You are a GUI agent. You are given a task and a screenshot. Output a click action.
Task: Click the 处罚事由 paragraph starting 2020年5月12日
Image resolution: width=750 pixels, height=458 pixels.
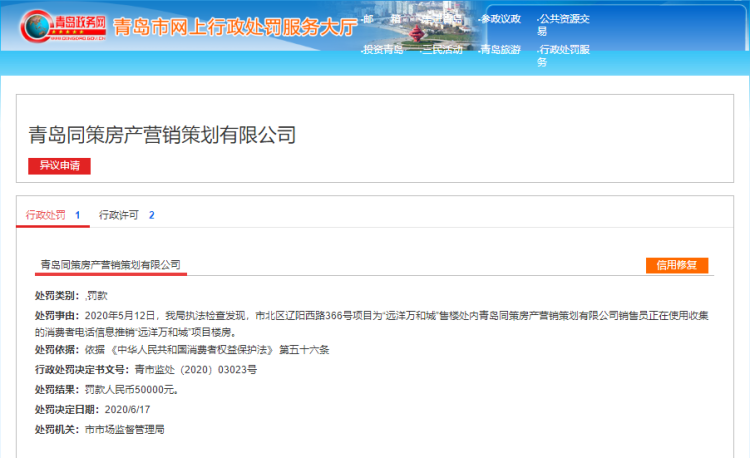[371, 324]
